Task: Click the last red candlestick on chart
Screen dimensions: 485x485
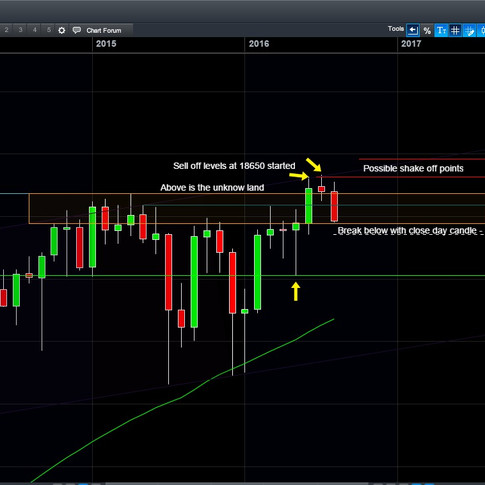Action: (334, 206)
